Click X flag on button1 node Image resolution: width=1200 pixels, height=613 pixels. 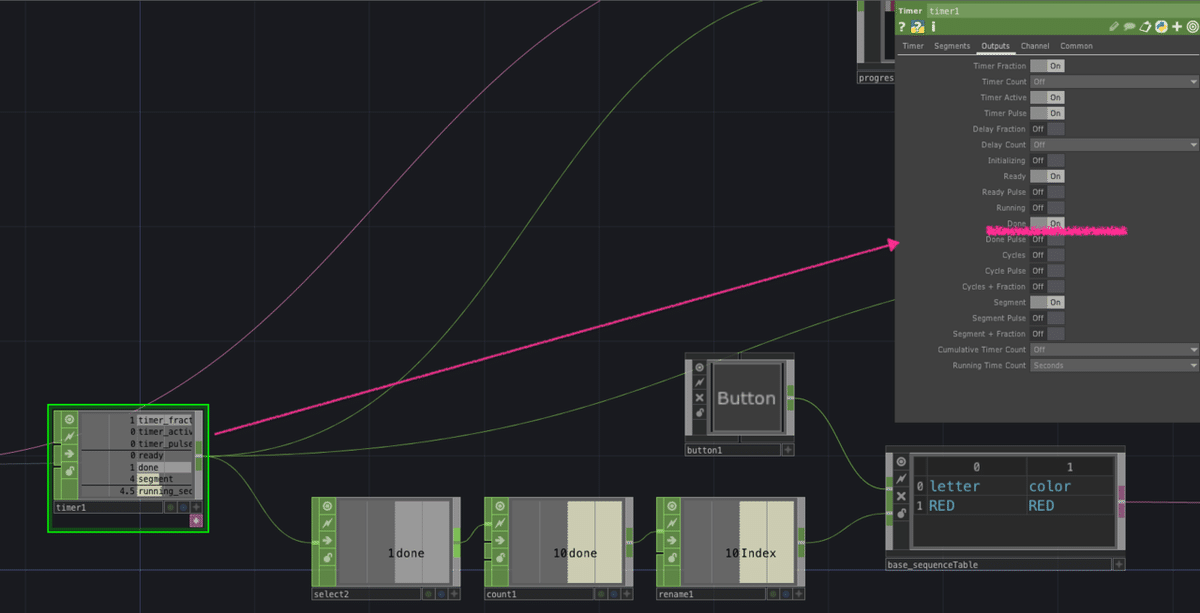pyautogui.click(x=699, y=397)
